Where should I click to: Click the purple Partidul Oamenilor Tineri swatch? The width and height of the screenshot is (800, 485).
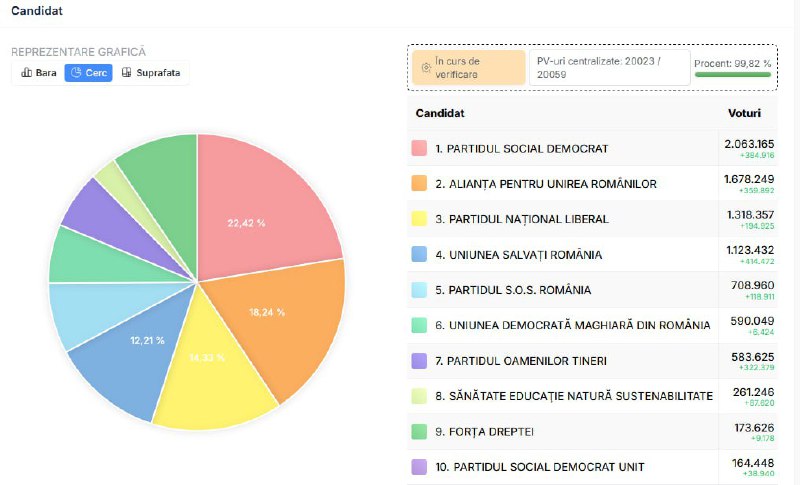[420, 360]
